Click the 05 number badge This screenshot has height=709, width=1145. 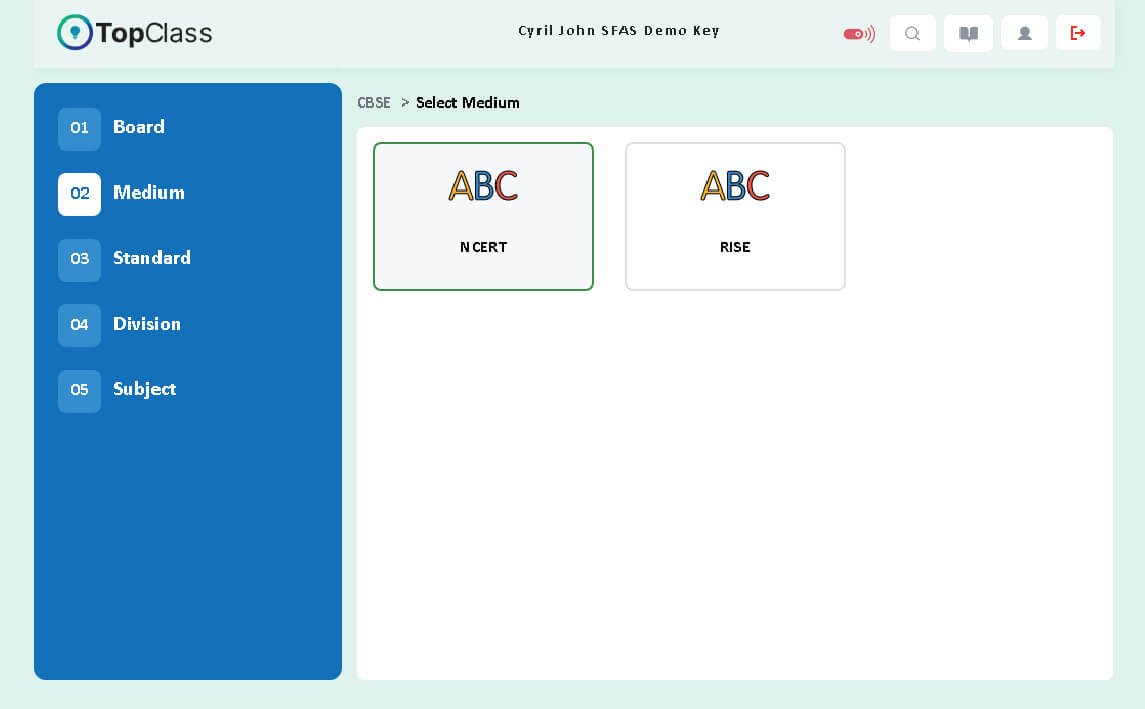point(80,391)
